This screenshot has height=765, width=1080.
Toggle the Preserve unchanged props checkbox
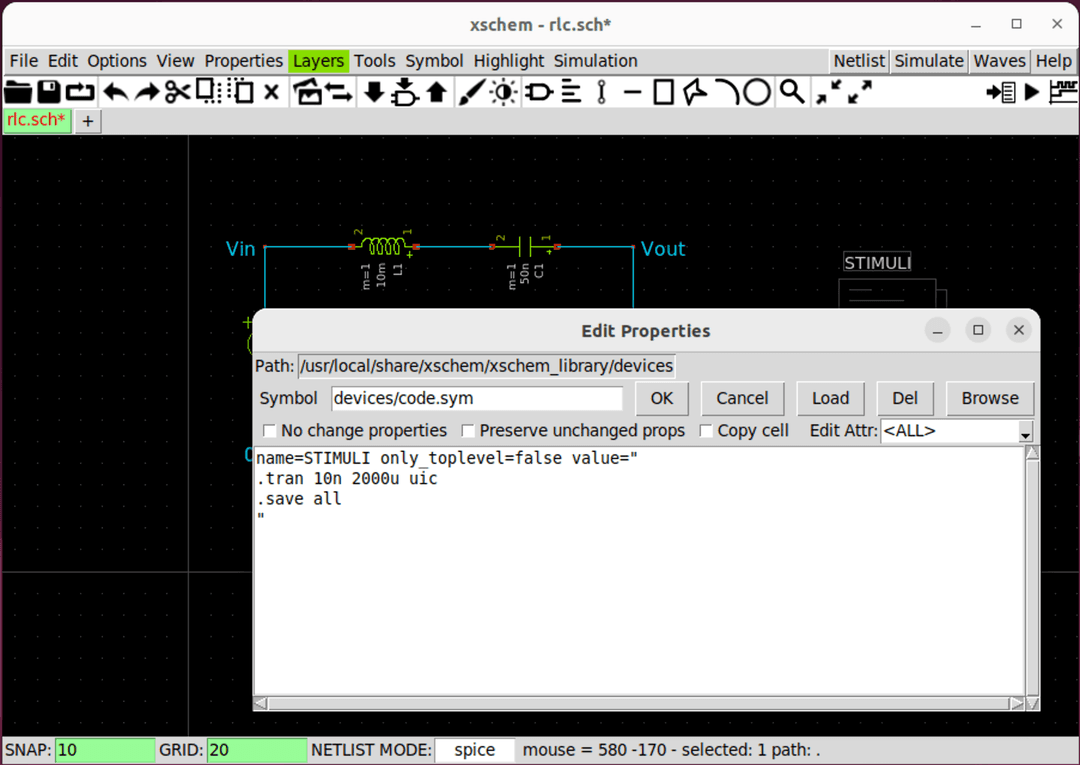point(468,431)
